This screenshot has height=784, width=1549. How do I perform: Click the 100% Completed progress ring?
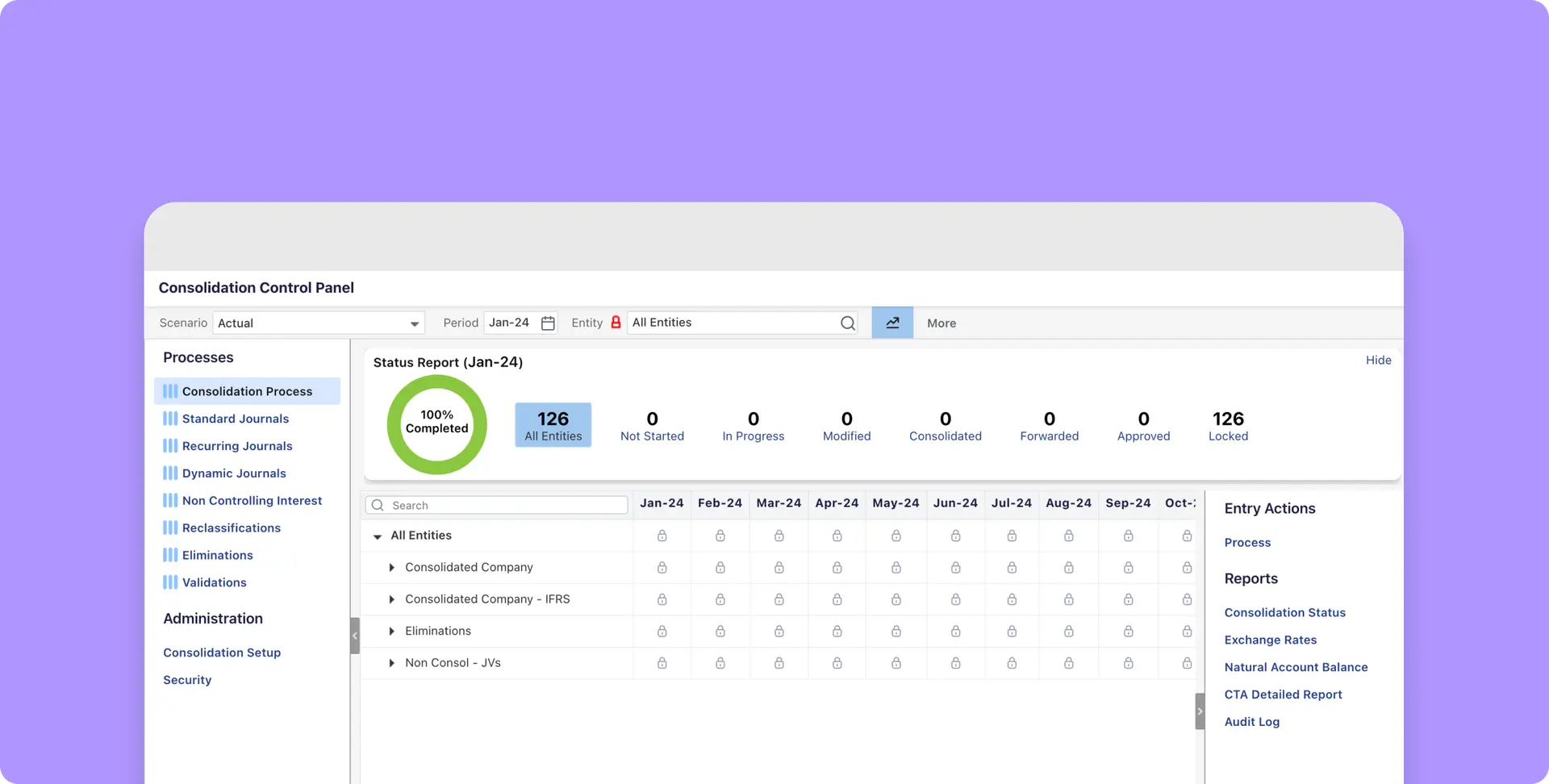click(436, 424)
